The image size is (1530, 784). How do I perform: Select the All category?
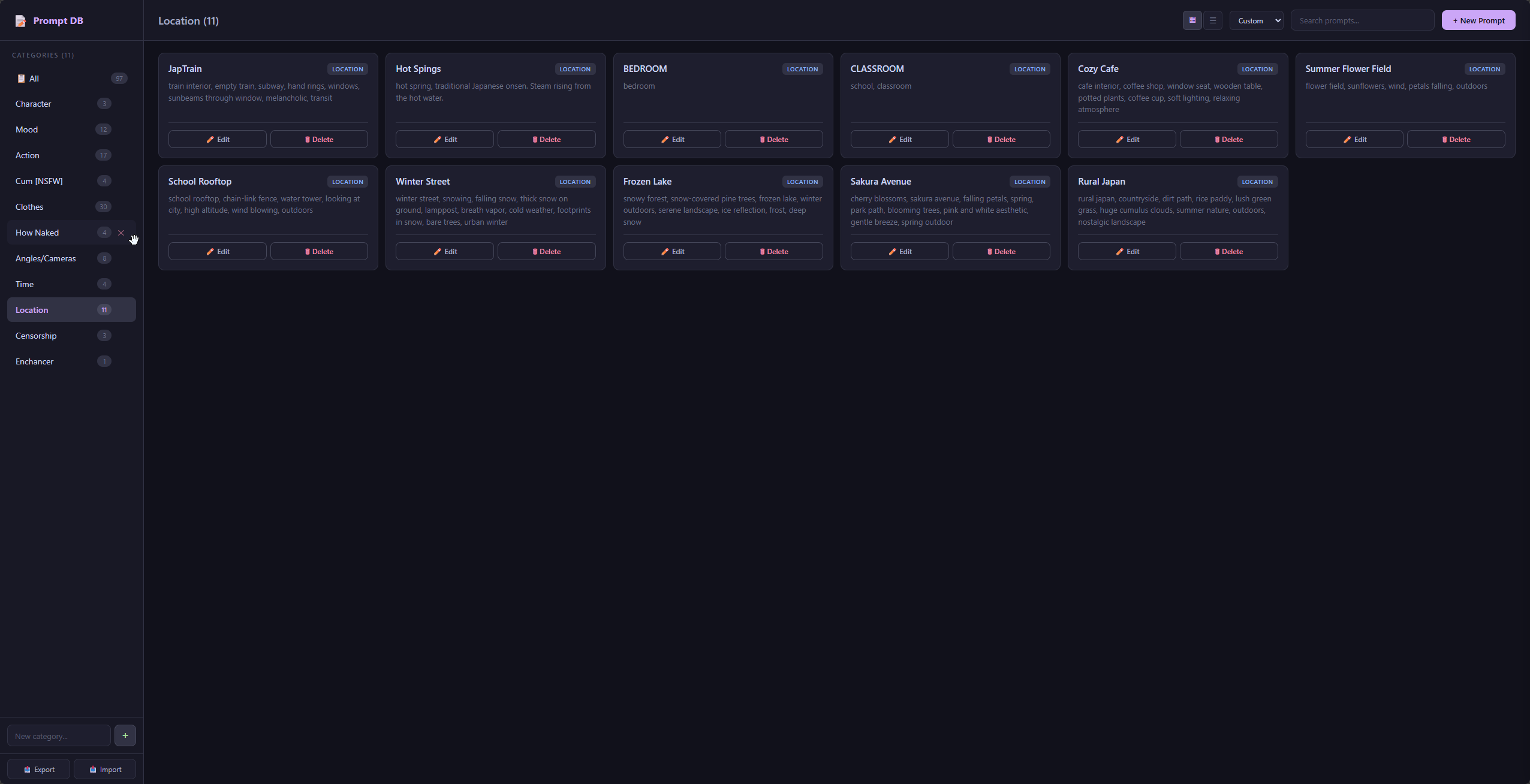[x=71, y=79]
